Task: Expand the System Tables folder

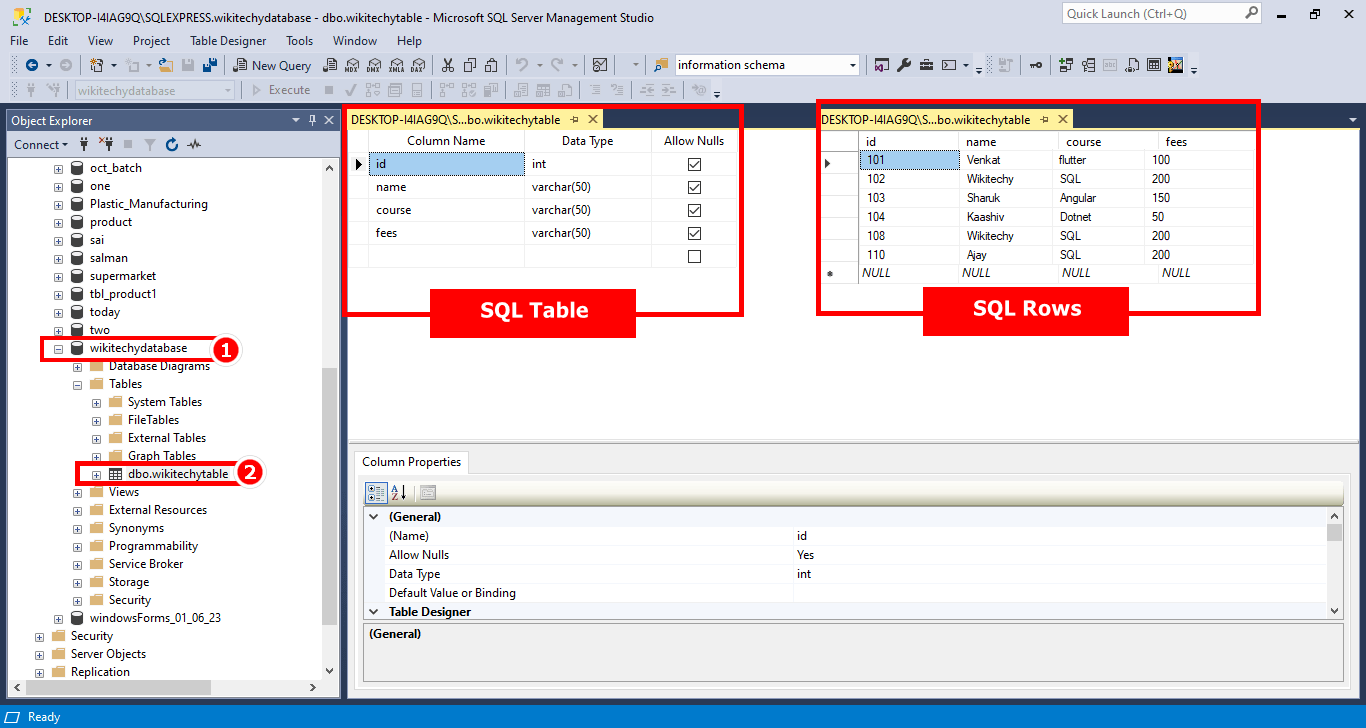Action: click(94, 401)
